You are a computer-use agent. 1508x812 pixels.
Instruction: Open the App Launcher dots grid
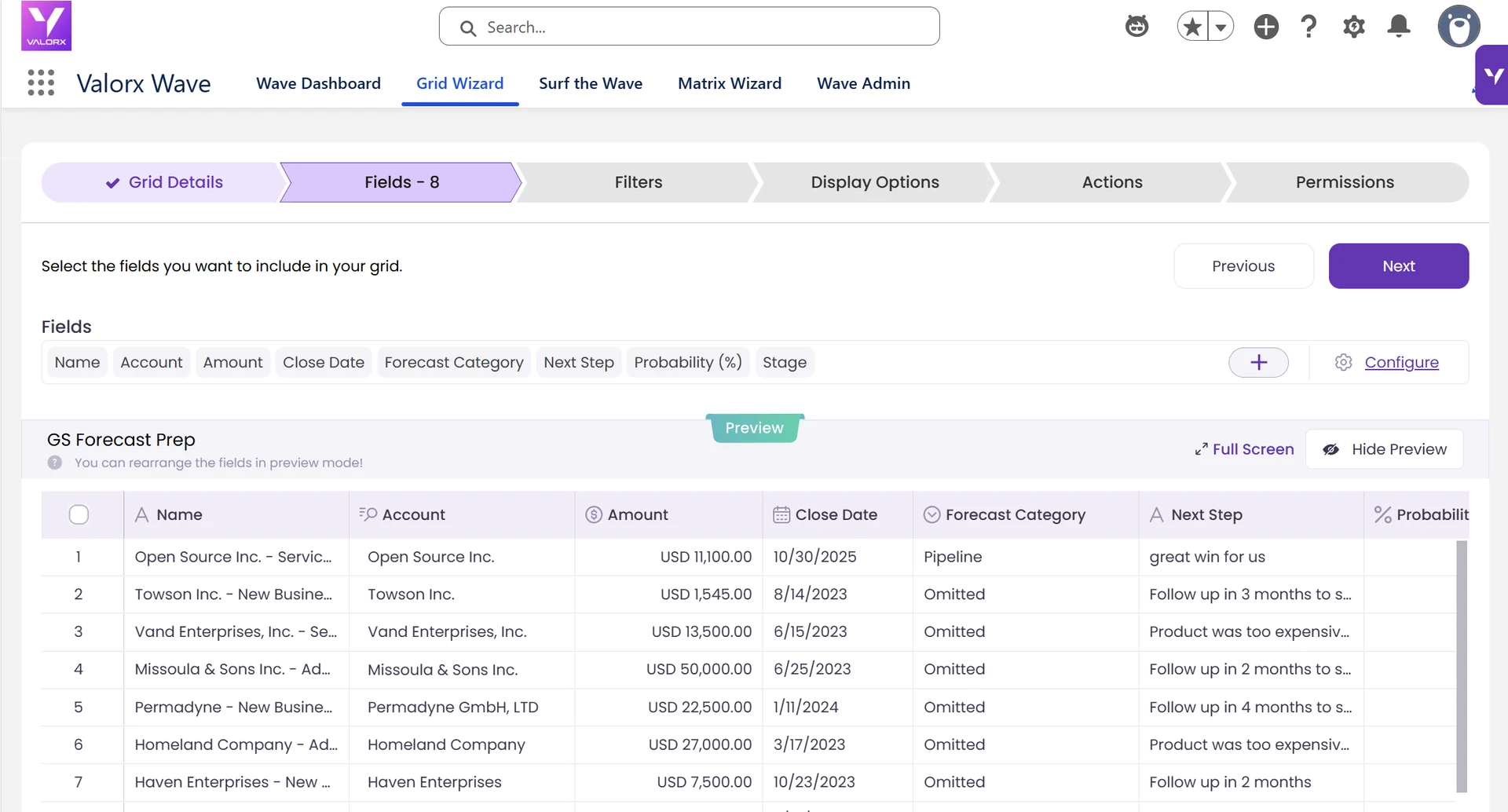[41, 82]
